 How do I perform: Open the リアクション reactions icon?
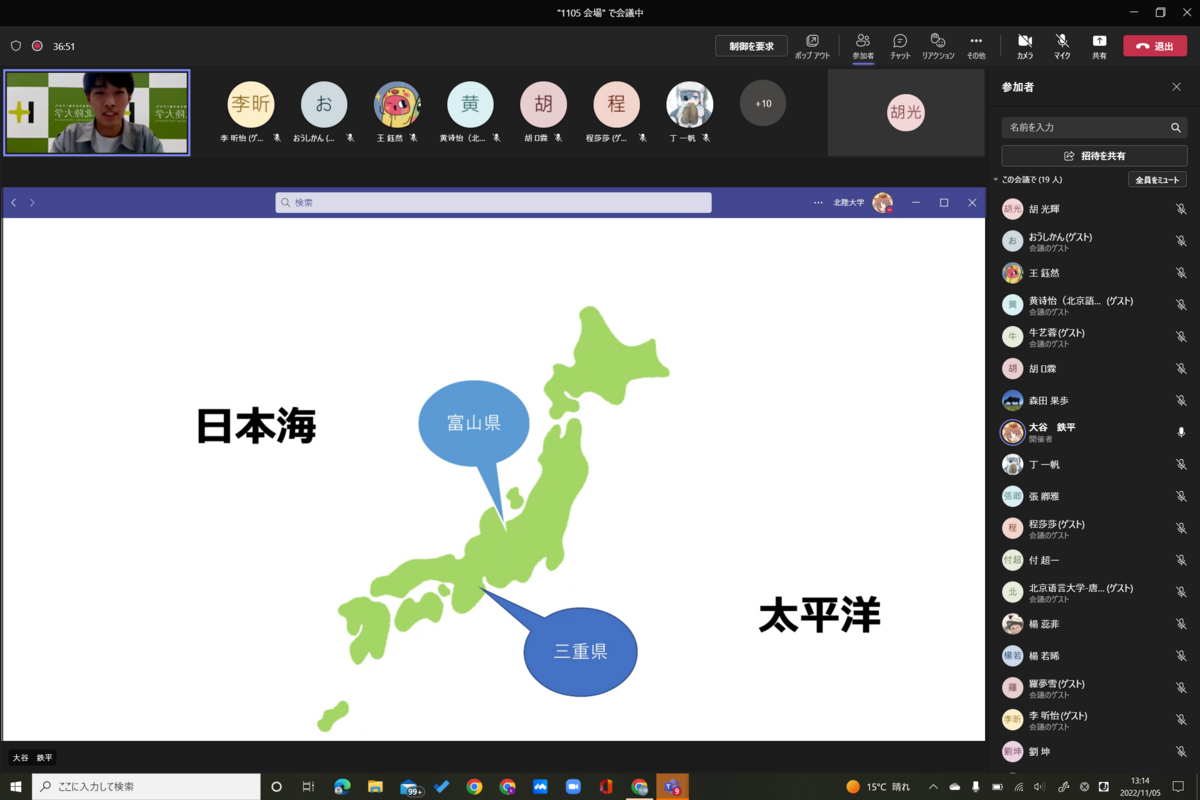pos(938,45)
